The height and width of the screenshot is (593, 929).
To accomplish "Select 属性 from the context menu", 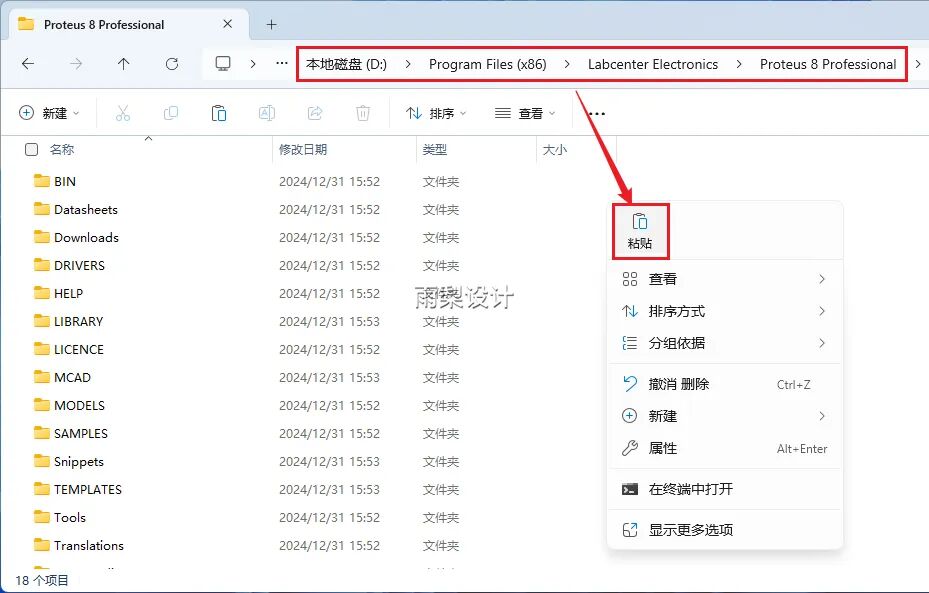I will (x=663, y=448).
